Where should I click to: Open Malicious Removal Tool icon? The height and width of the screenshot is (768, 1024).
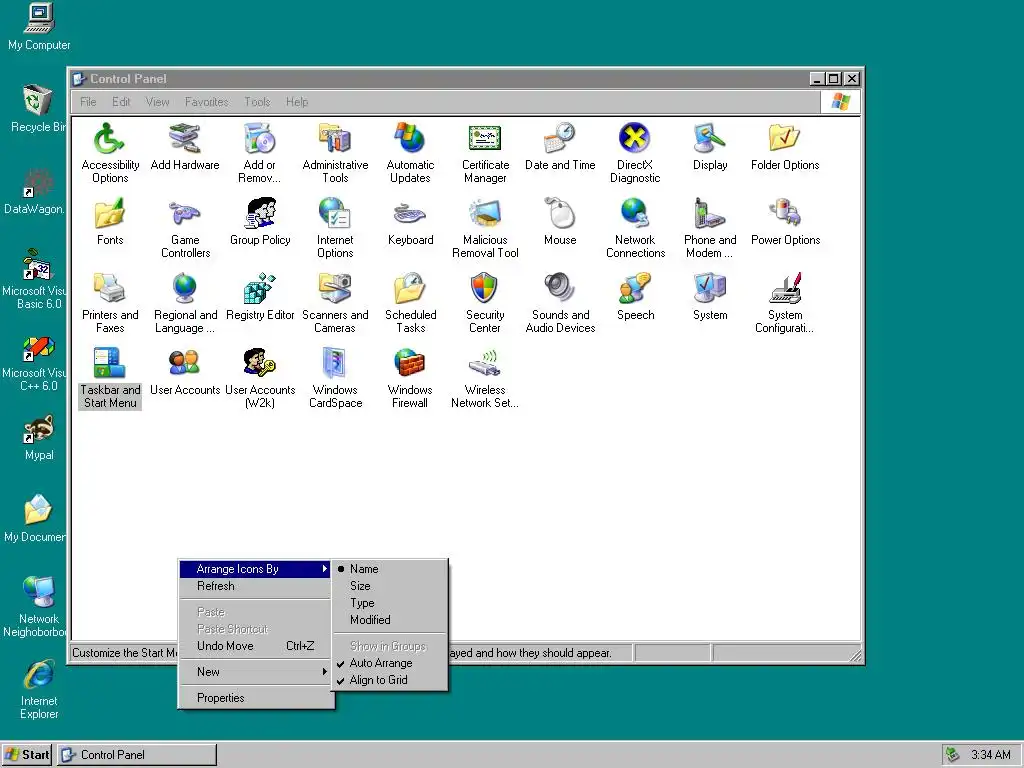485,214
